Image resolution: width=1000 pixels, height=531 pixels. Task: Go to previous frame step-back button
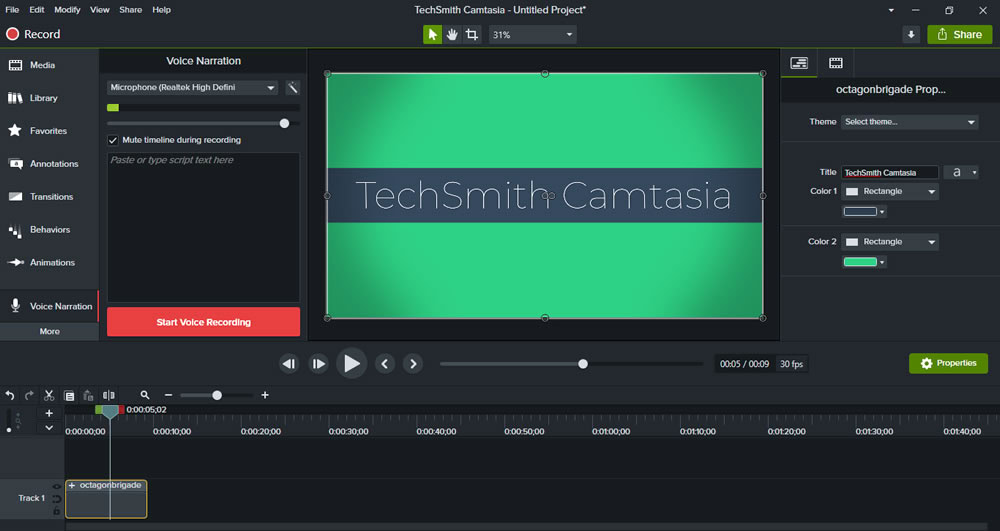[x=289, y=364]
